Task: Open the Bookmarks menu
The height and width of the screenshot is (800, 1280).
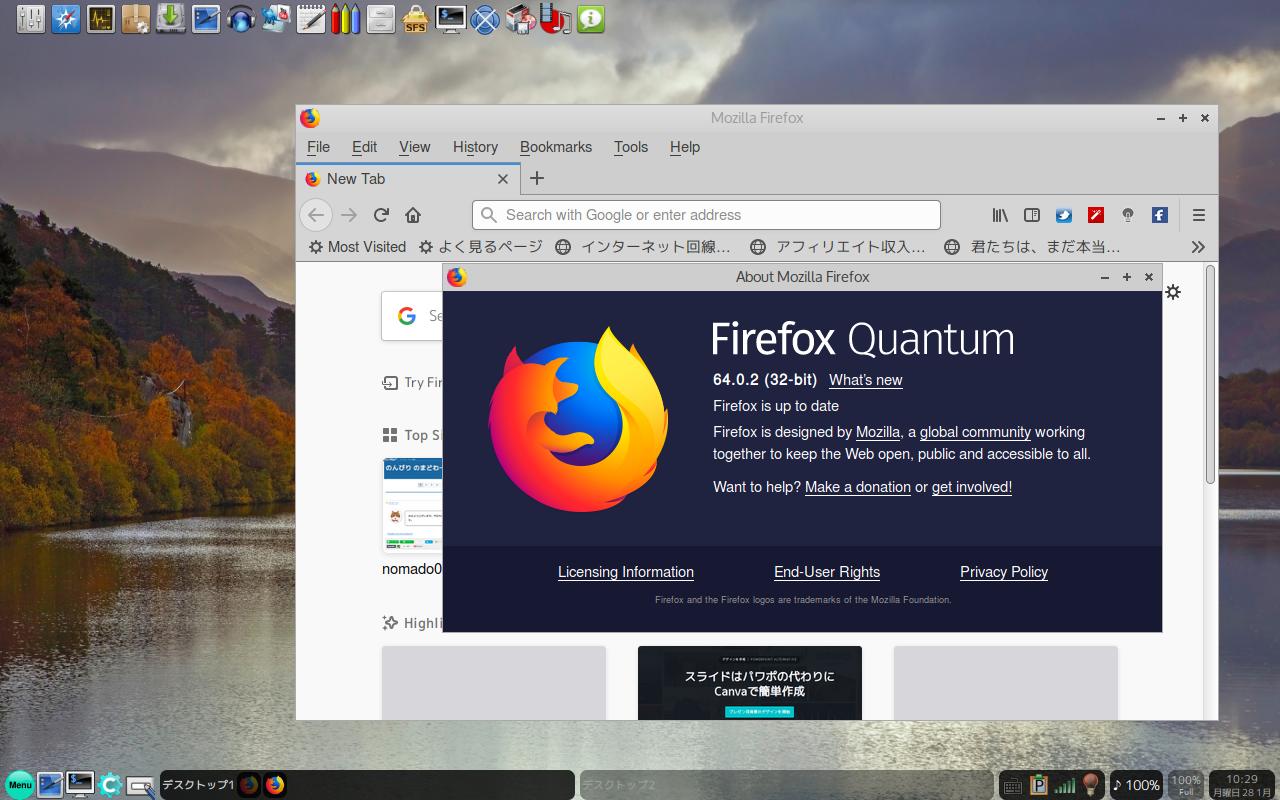Action: (556, 147)
